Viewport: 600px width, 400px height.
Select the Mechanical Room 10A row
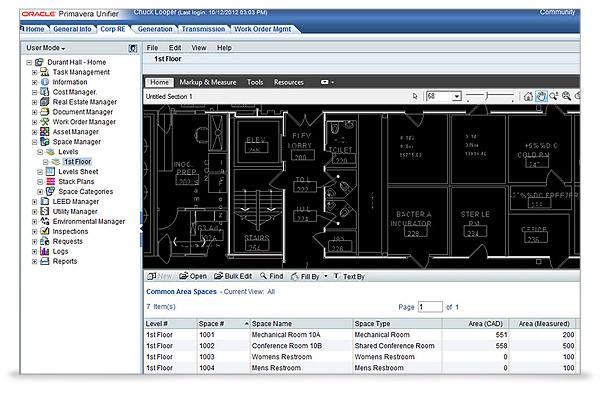click(360, 335)
